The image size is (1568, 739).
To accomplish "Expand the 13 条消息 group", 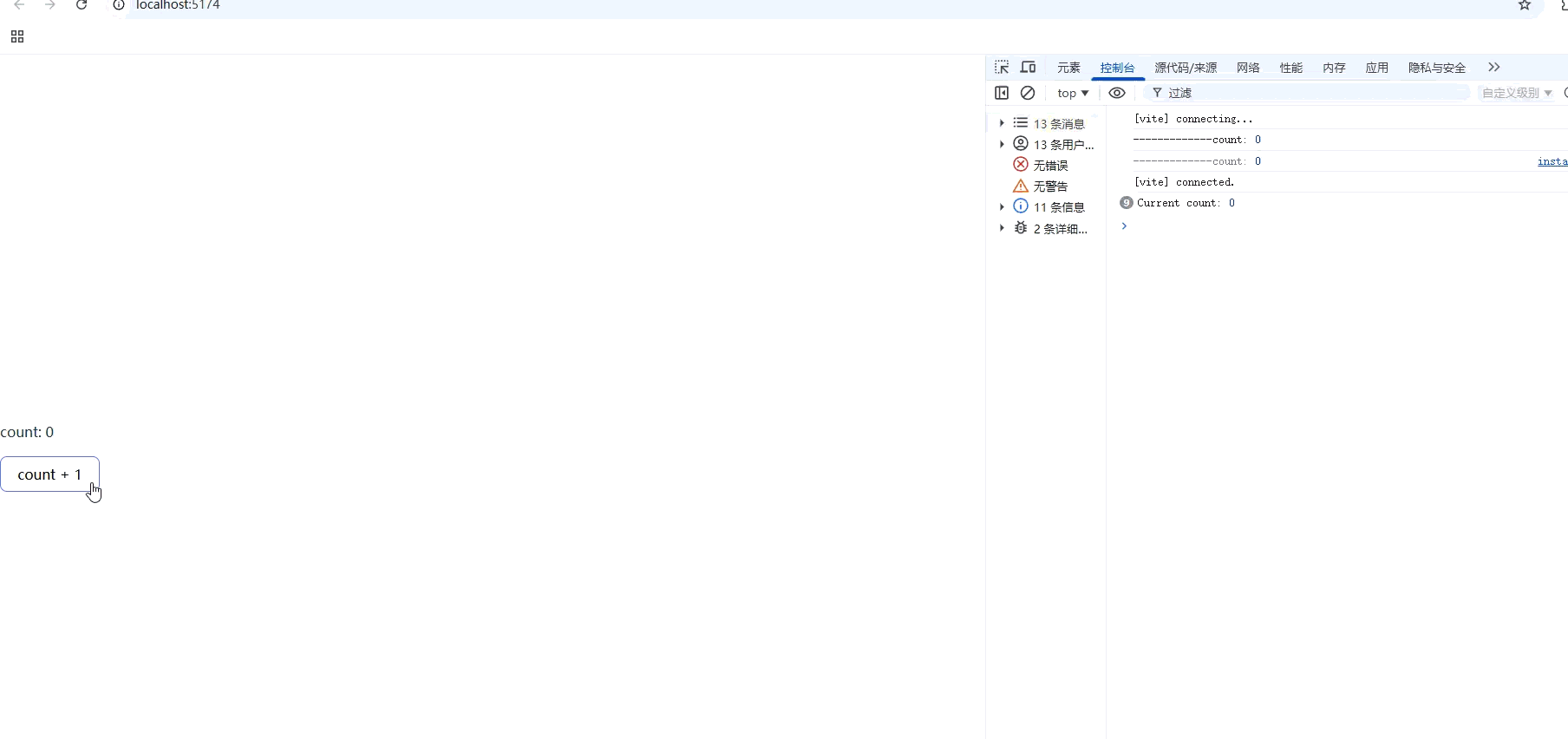I will [1002, 123].
